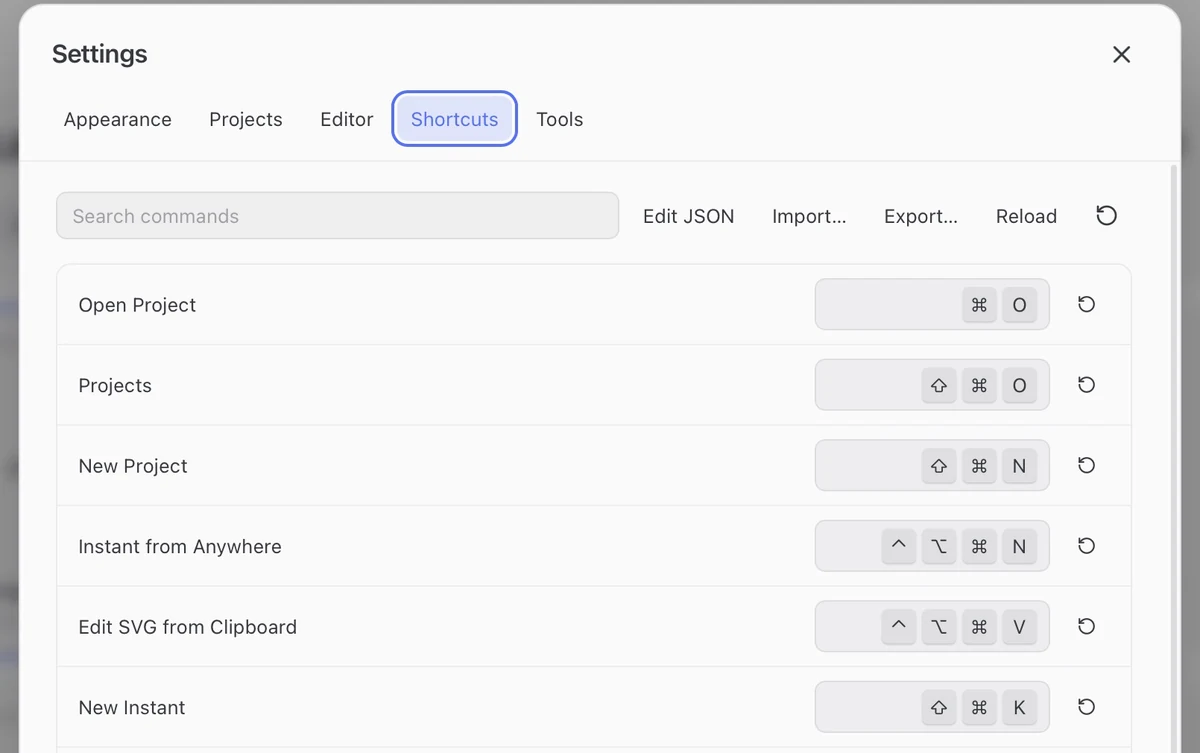Click the settings list vertical scrollbar
The width and height of the screenshot is (1200, 753).
point(1174,458)
